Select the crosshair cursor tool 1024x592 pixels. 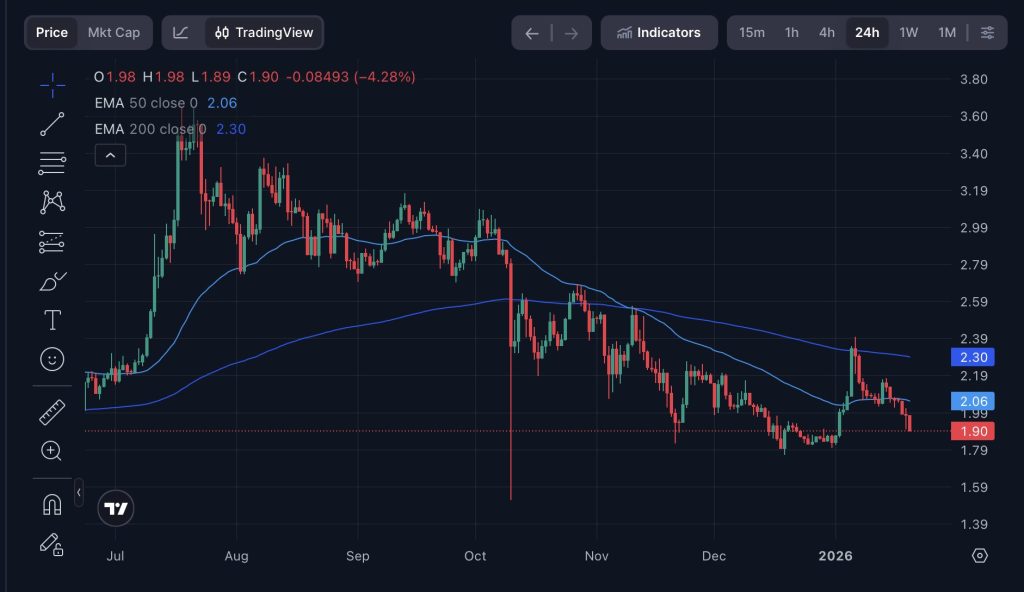(52, 85)
